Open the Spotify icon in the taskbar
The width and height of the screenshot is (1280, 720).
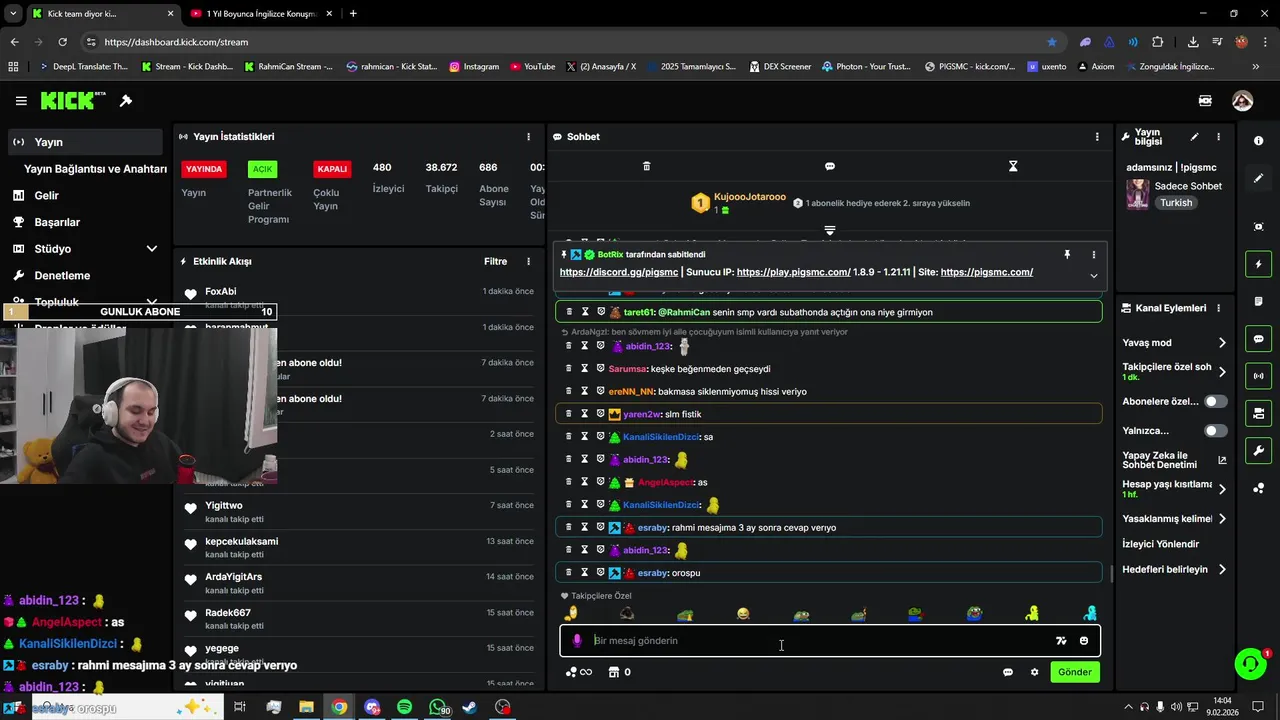pos(404,707)
